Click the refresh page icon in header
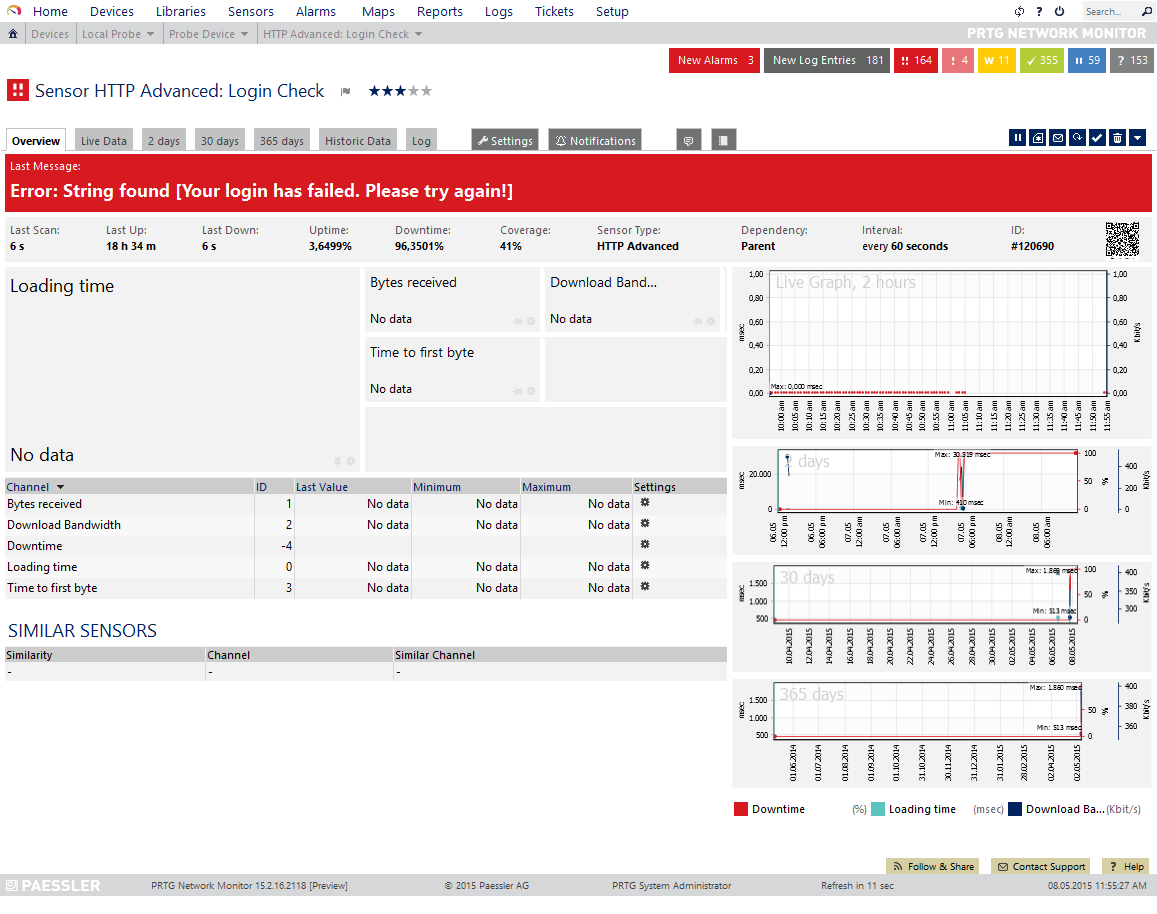1157x914 pixels. pyautogui.click(x=1019, y=11)
